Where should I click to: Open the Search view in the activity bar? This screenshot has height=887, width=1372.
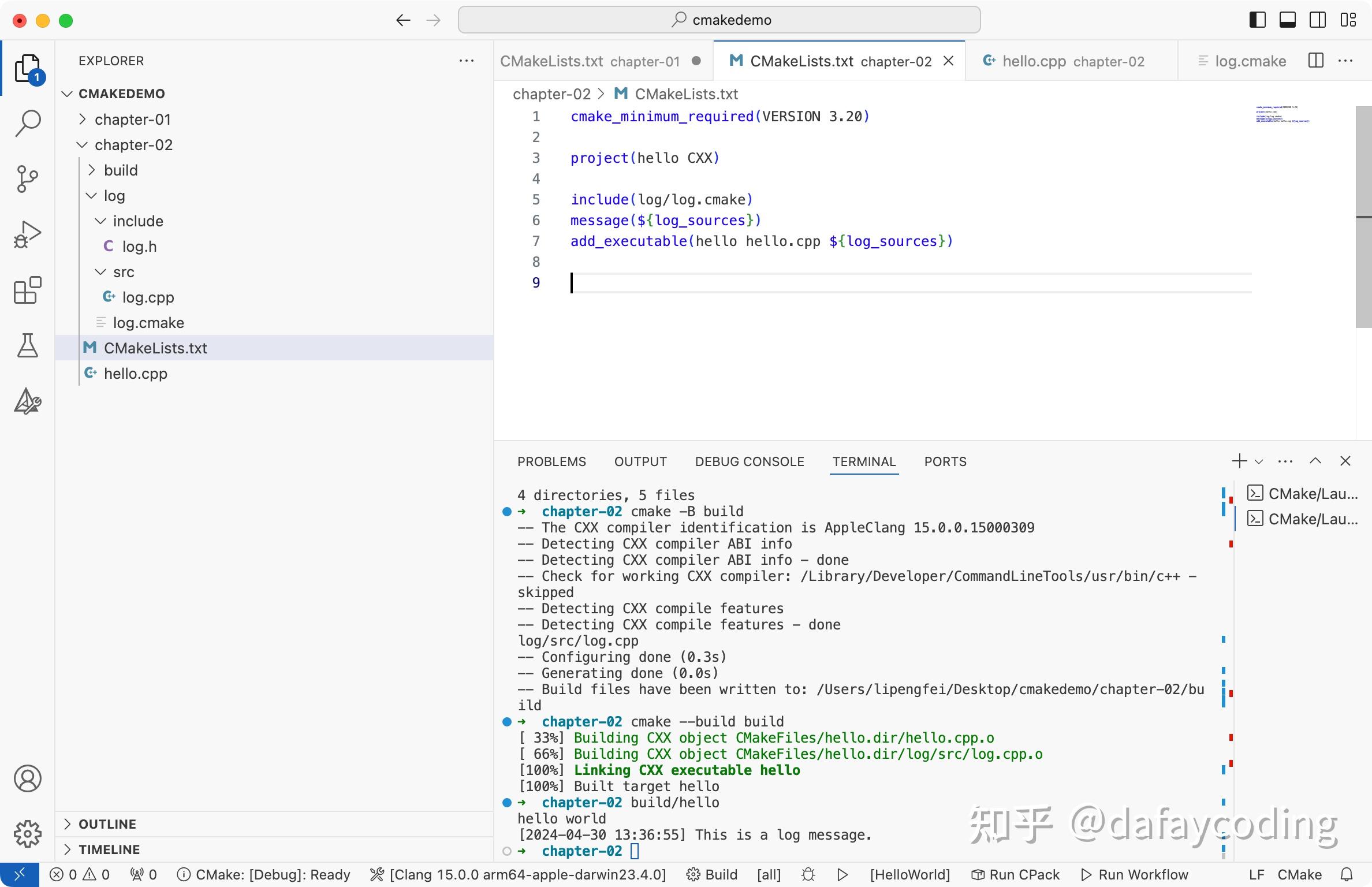27,122
